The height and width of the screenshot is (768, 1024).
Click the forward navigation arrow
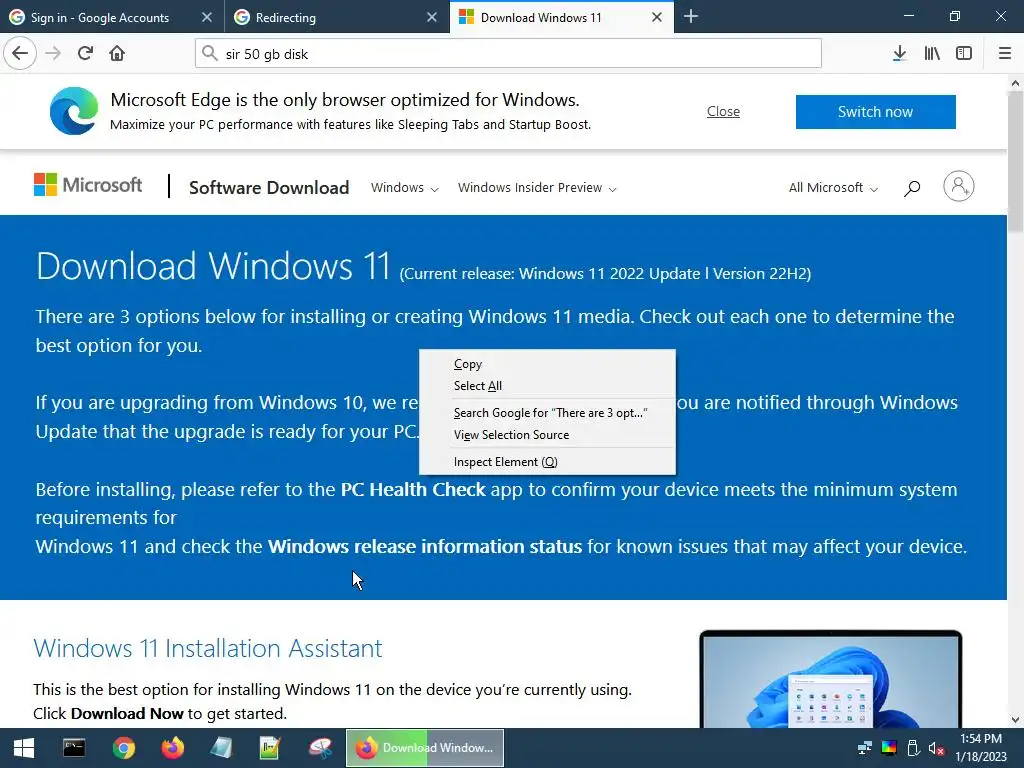(x=53, y=53)
